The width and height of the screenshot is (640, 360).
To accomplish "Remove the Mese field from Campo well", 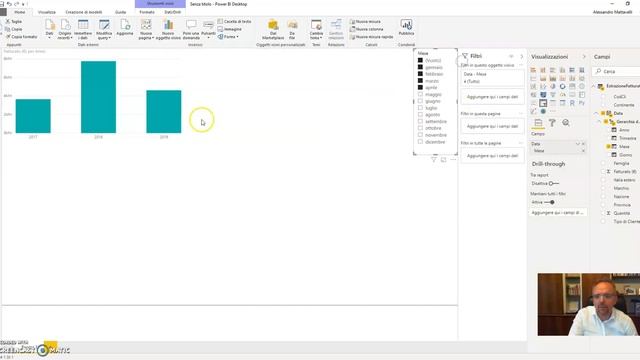I will click(x=583, y=151).
